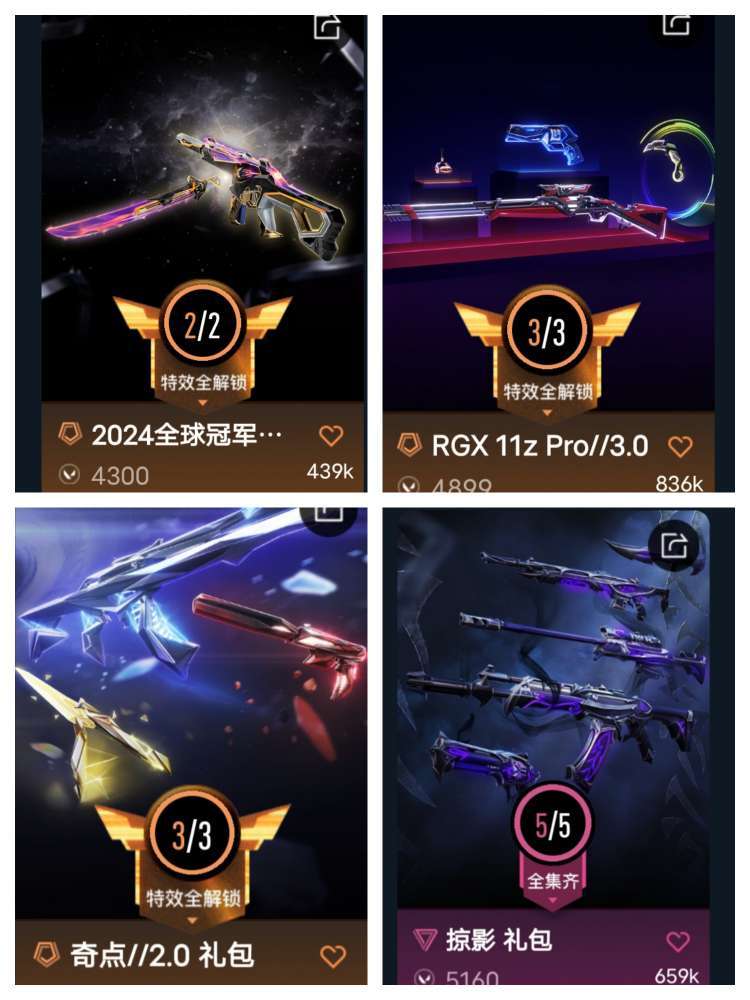Tap the triangle tier icon beside 掠影 礼包
Viewport: 750px width, 1000px height.
point(424,939)
